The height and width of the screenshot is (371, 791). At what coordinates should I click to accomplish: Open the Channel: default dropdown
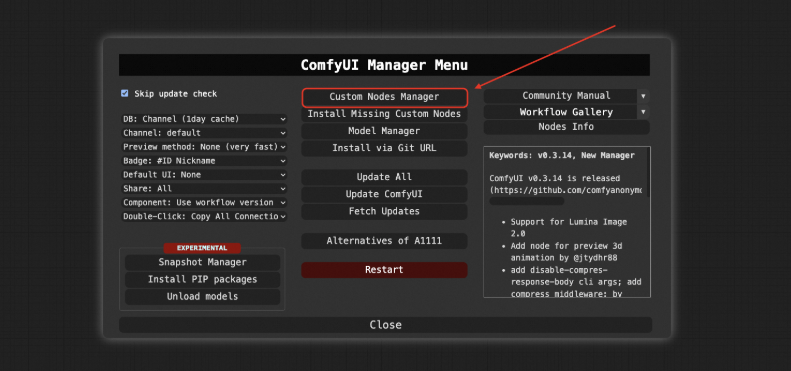tap(204, 133)
